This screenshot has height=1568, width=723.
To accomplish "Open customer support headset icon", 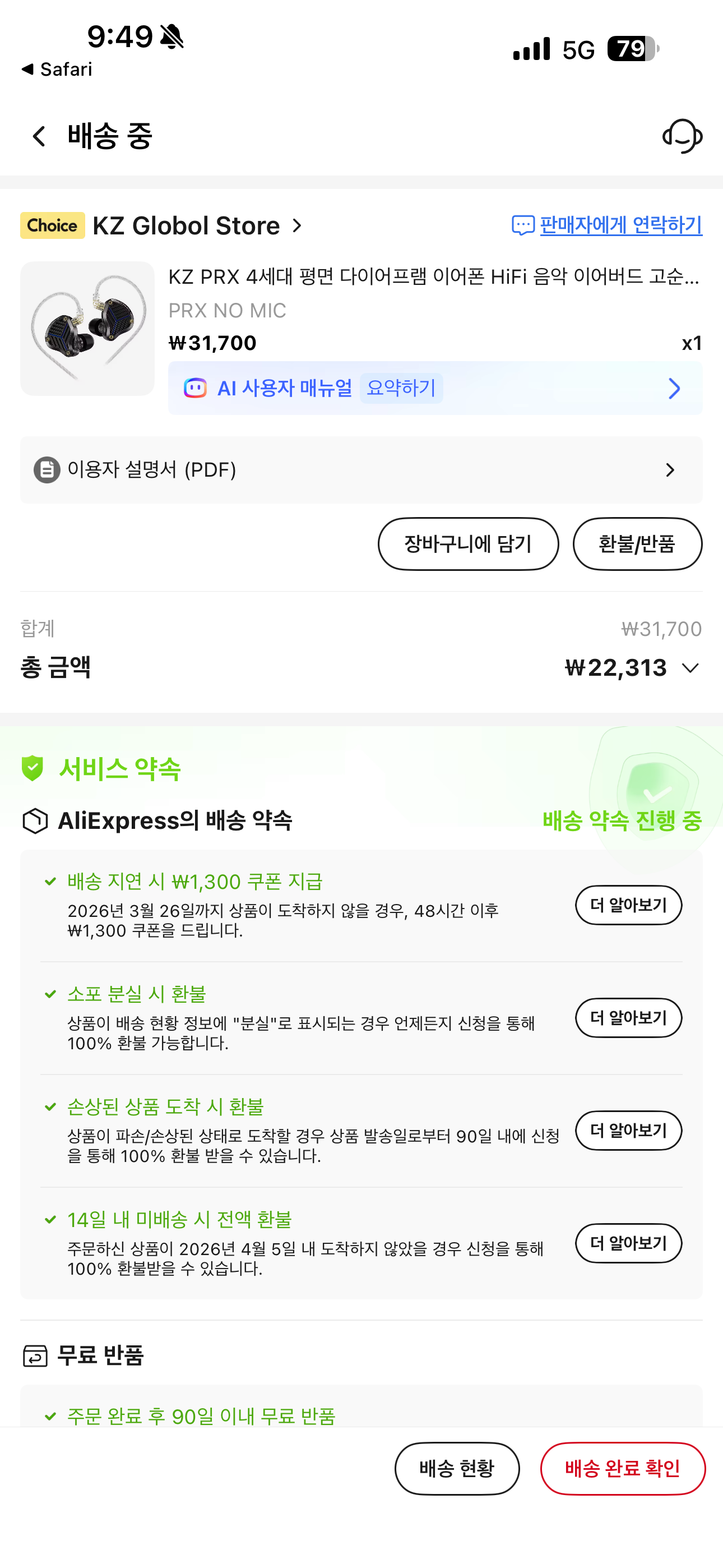I will tap(682, 136).
